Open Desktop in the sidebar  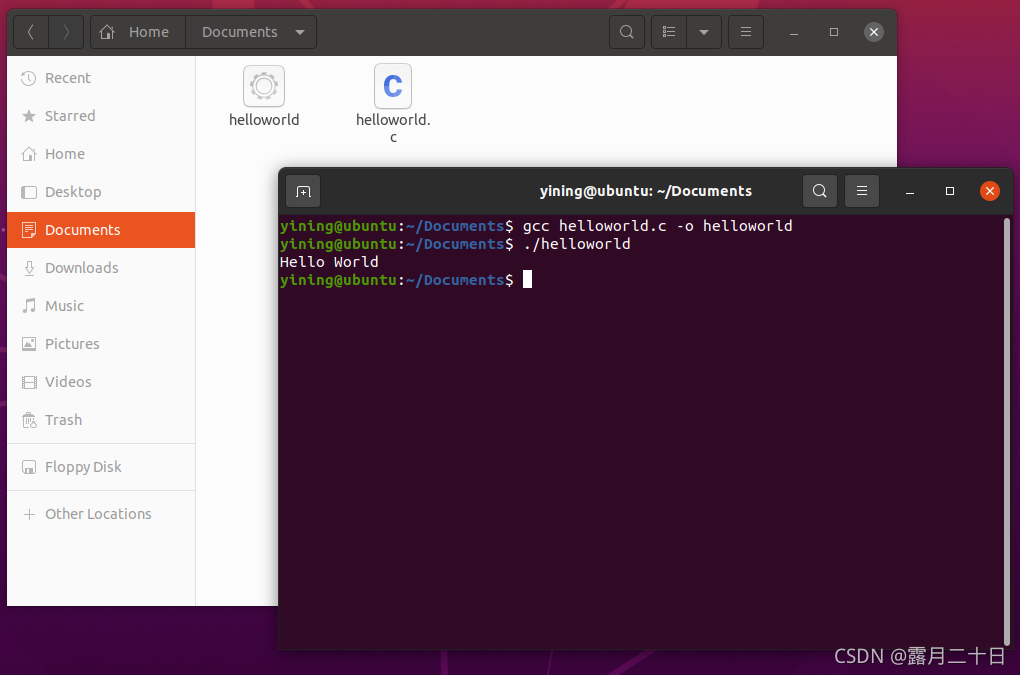pyautogui.click(x=101, y=192)
